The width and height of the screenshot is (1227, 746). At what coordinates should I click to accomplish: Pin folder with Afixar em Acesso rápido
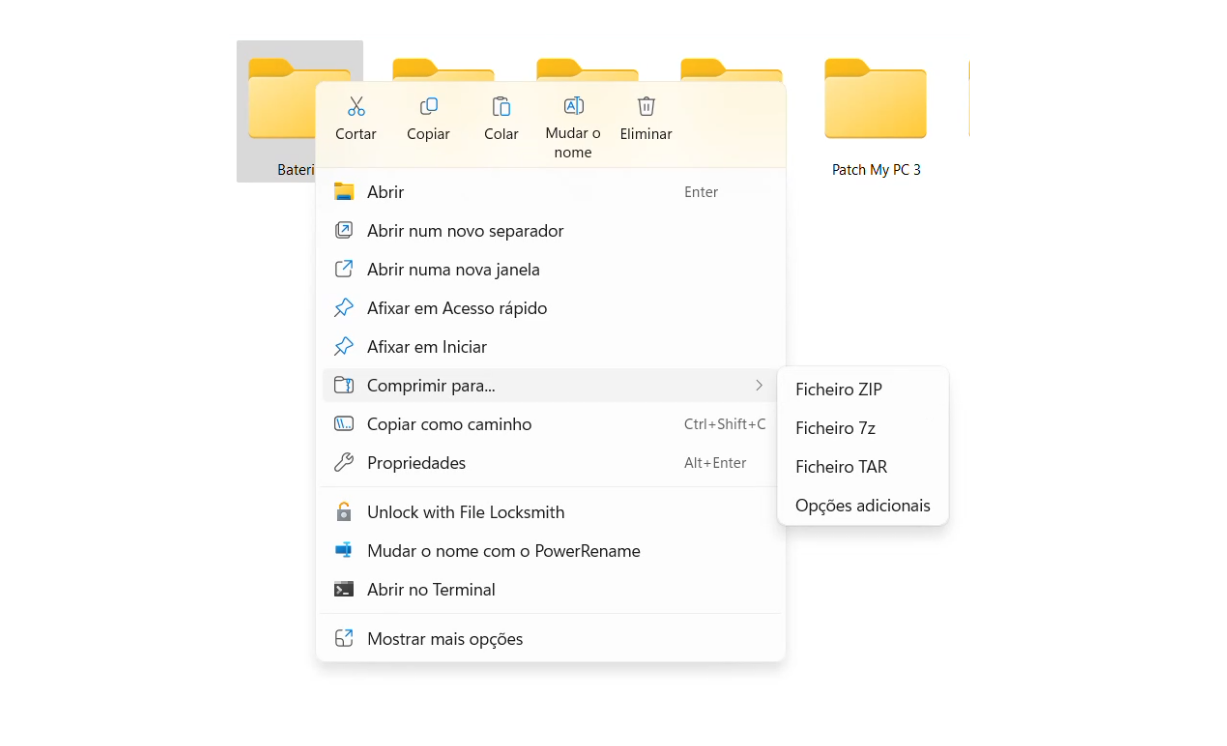click(457, 309)
